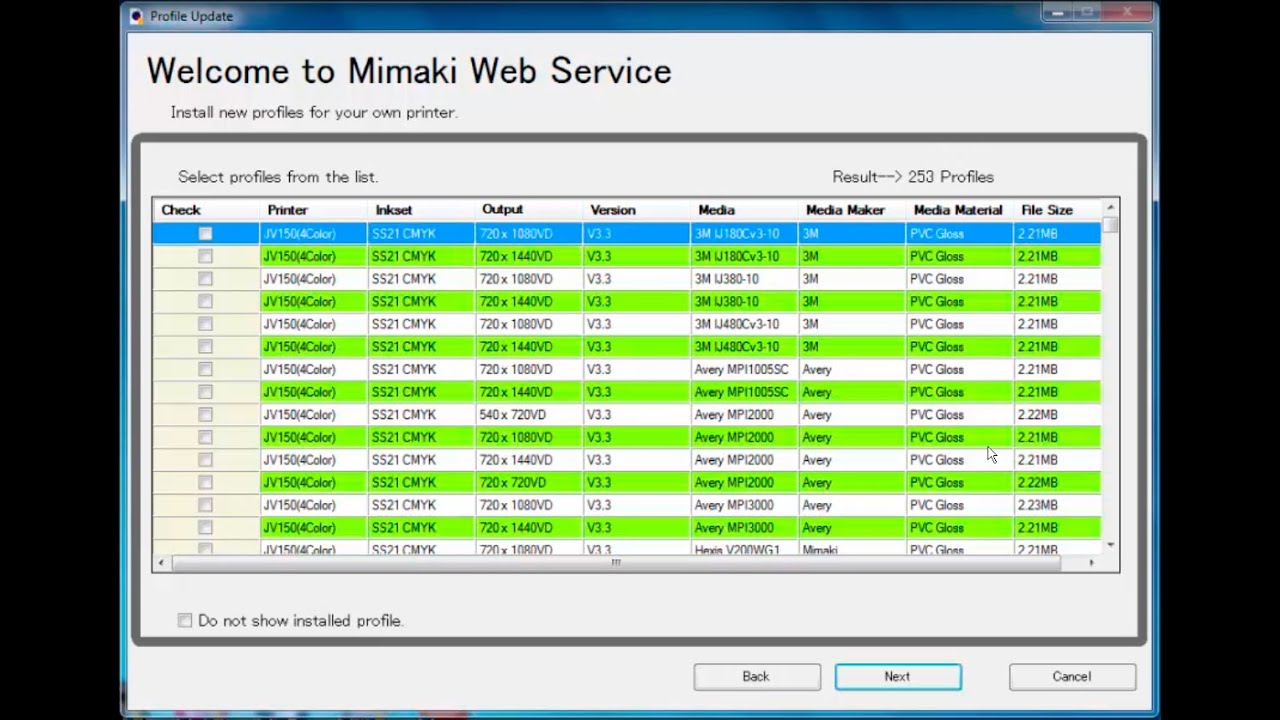Check the 720 x 1080VD Avery MPI3000 profile
Screen dimensions: 1280x720
pos(205,505)
